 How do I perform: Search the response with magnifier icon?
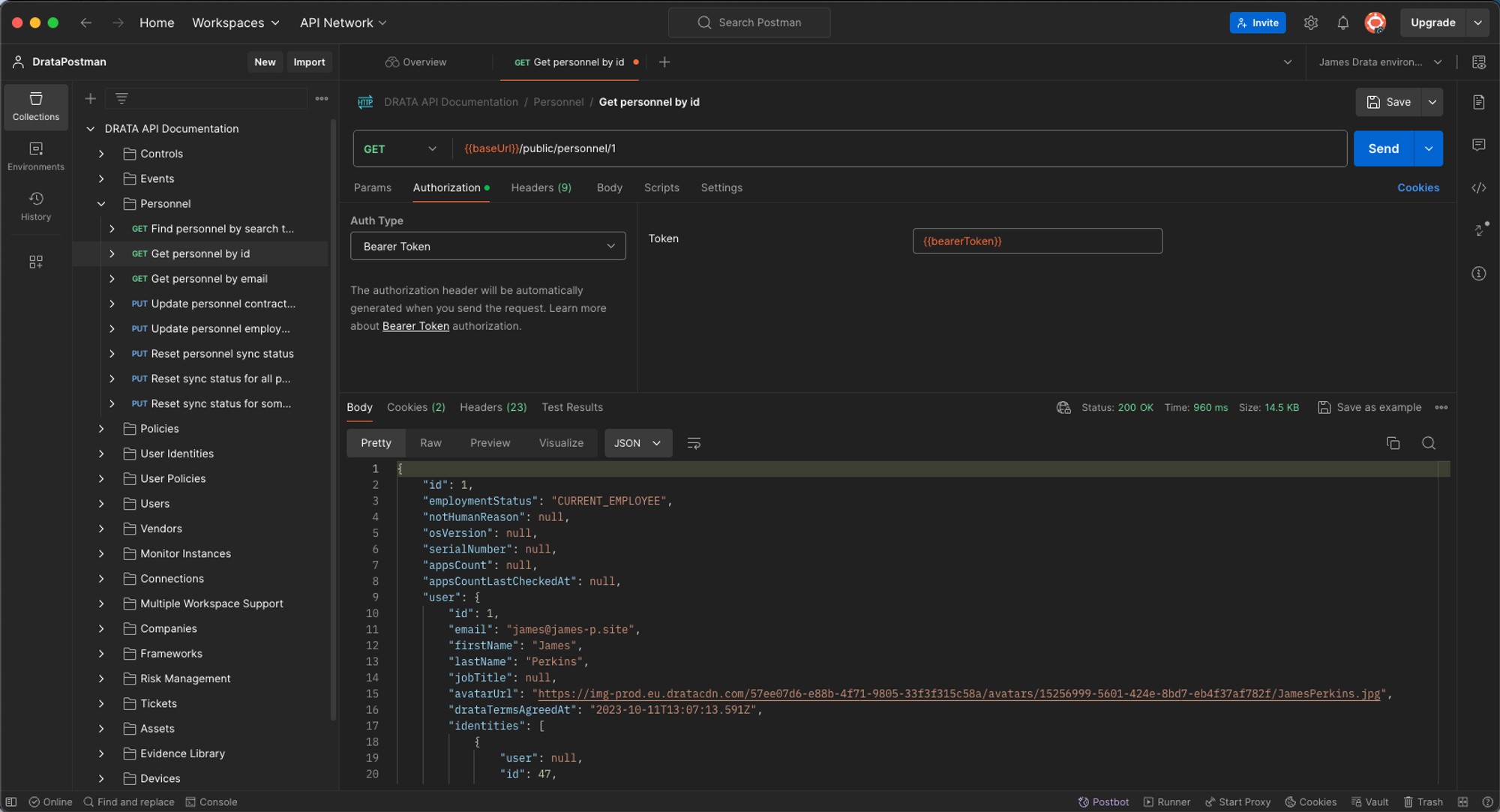(1428, 443)
